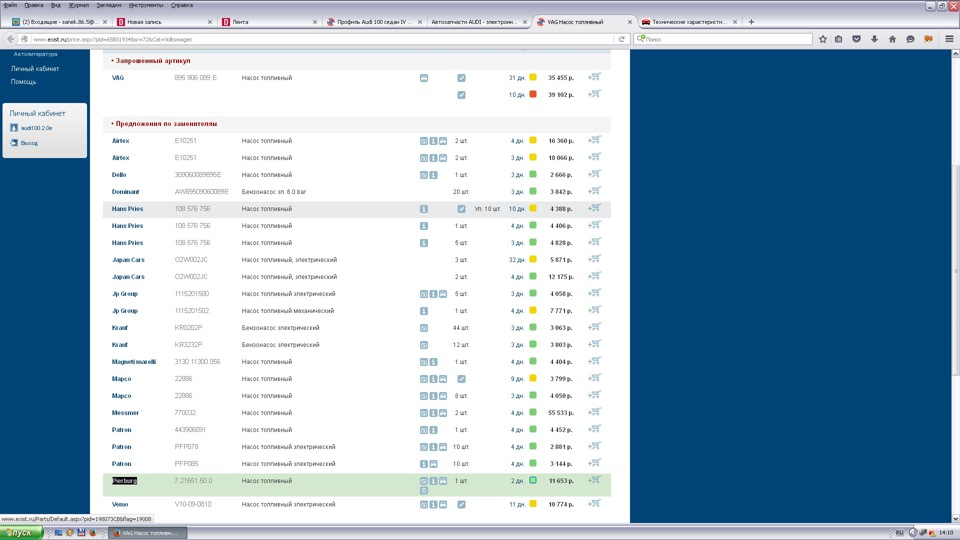The height and width of the screenshot is (540, 960).
Task: Add the VAG 35 455 р. pump to cart
Action: click(594, 77)
